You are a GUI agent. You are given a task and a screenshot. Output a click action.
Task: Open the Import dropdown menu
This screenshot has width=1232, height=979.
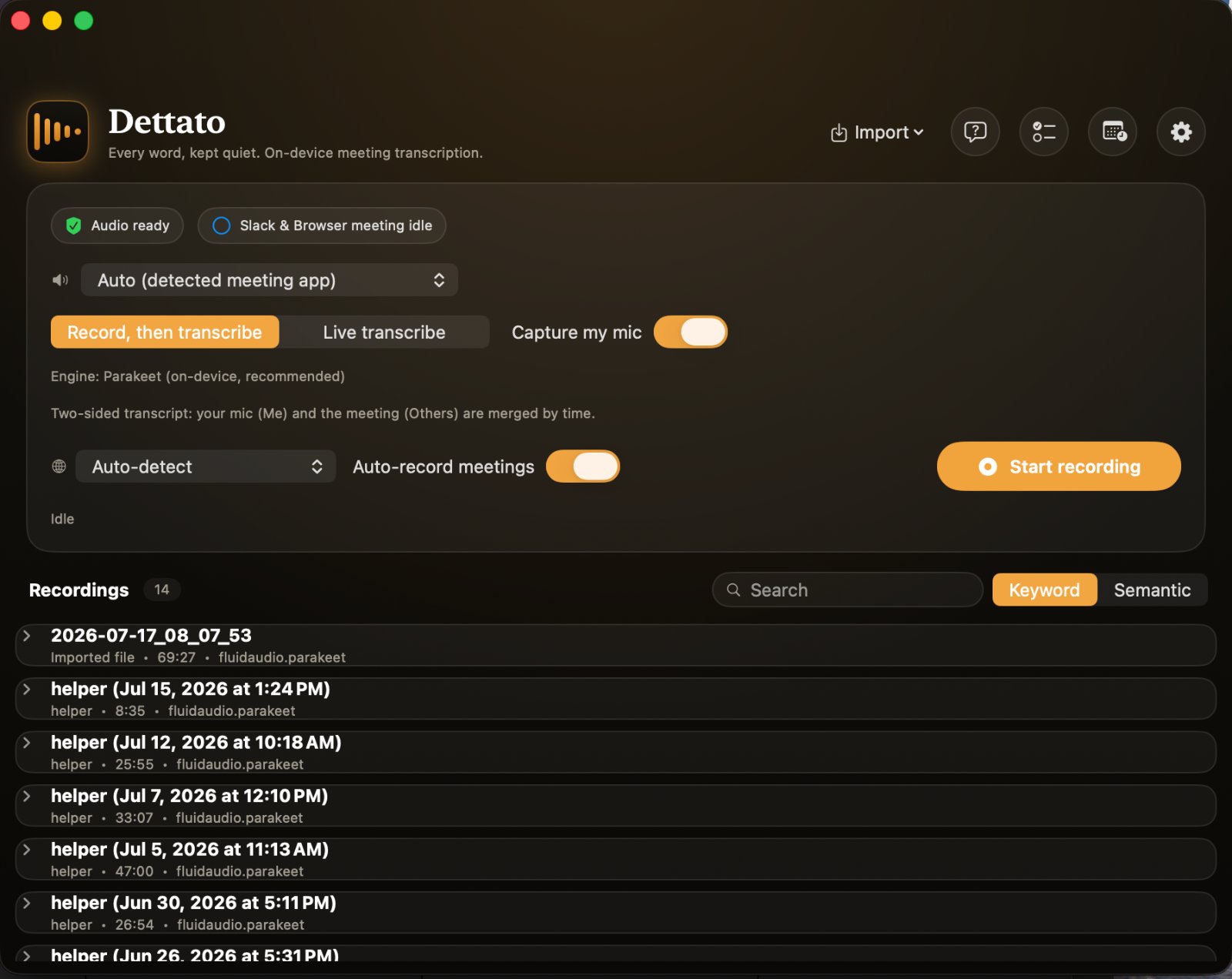tap(877, 132)
